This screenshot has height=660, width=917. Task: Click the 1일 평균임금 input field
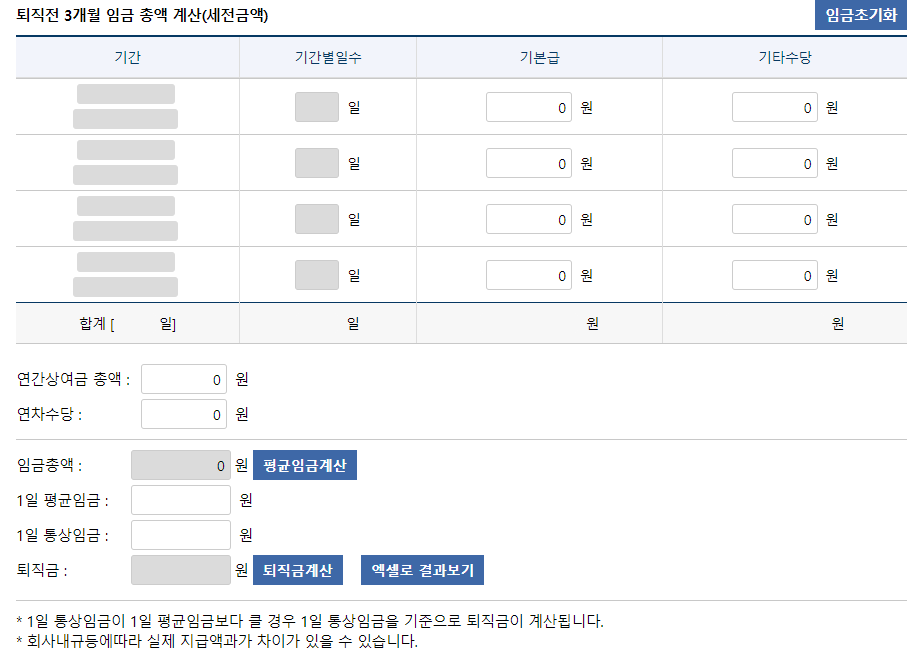tap(181, 500)
